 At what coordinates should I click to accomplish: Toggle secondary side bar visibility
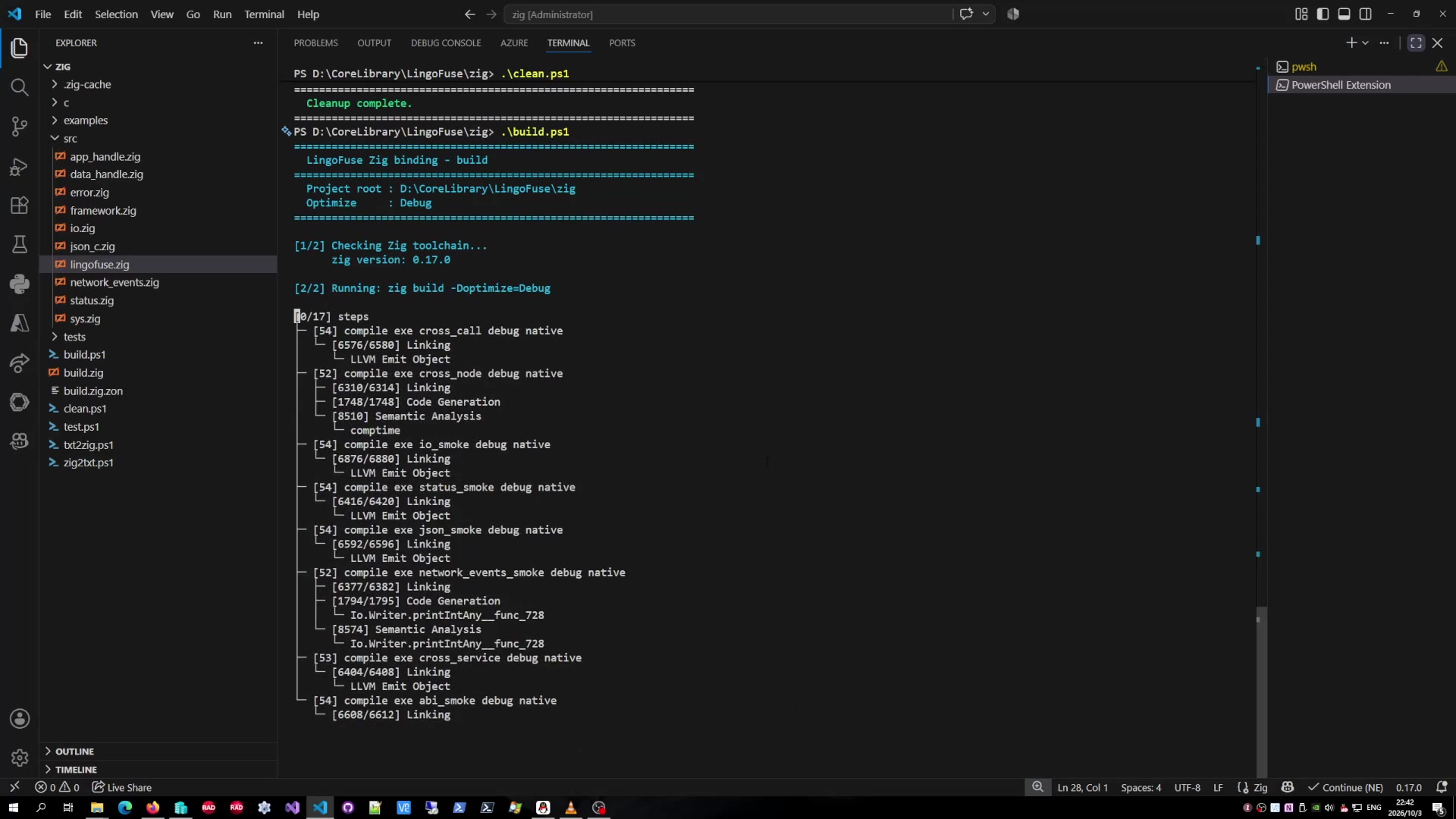pyautogui.click(x=1366, y=14)
